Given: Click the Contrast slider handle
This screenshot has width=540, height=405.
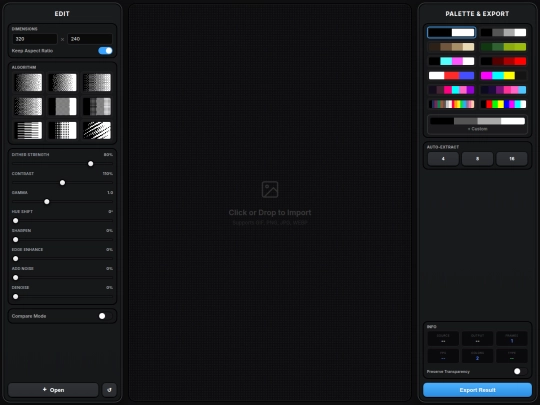Looking at the screenshot, I should [62, 183].
